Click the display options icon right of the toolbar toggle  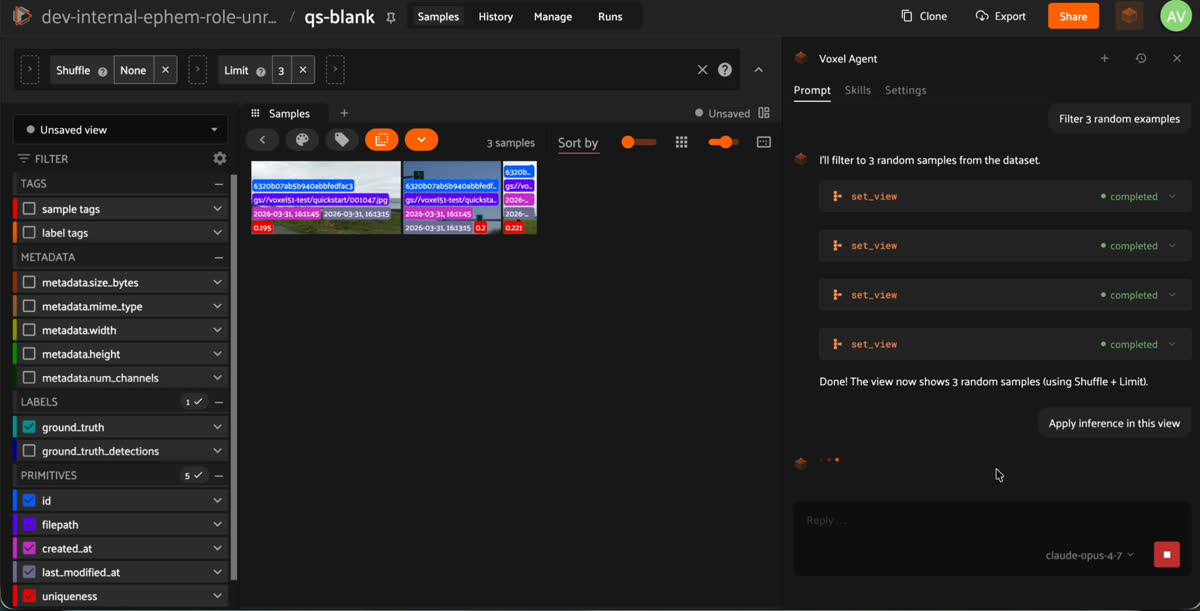(x=764, y=142)
